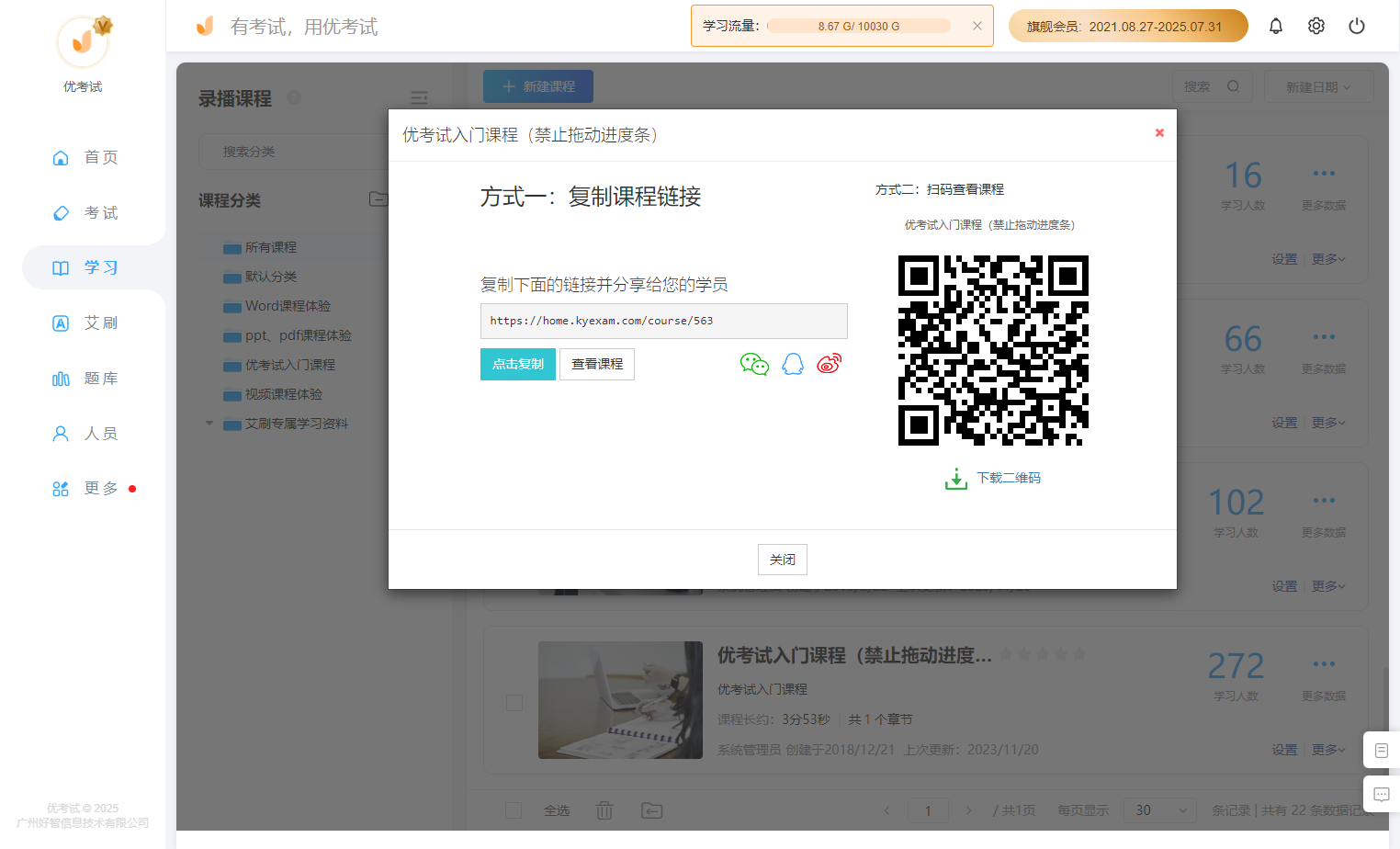The image size is (1400, 849).
Task: Click 新建课程 button
Action: [538, 86]
